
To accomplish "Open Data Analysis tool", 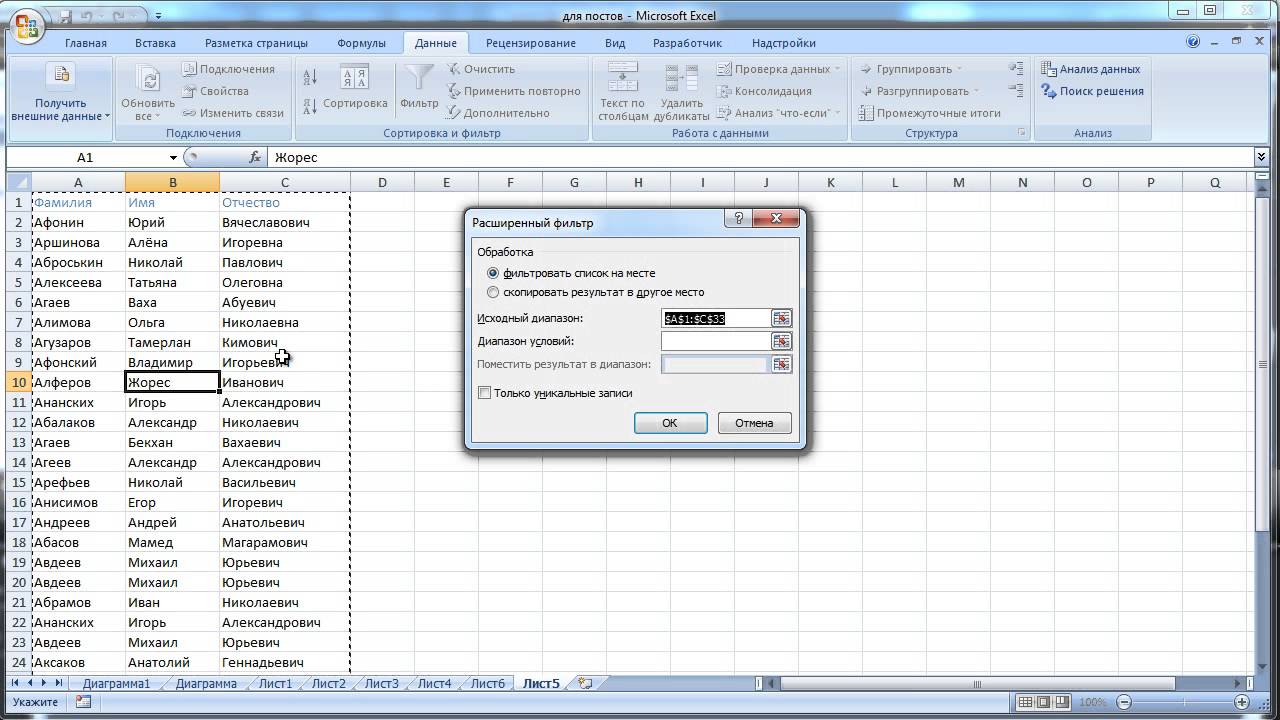I will (1091, 69).
